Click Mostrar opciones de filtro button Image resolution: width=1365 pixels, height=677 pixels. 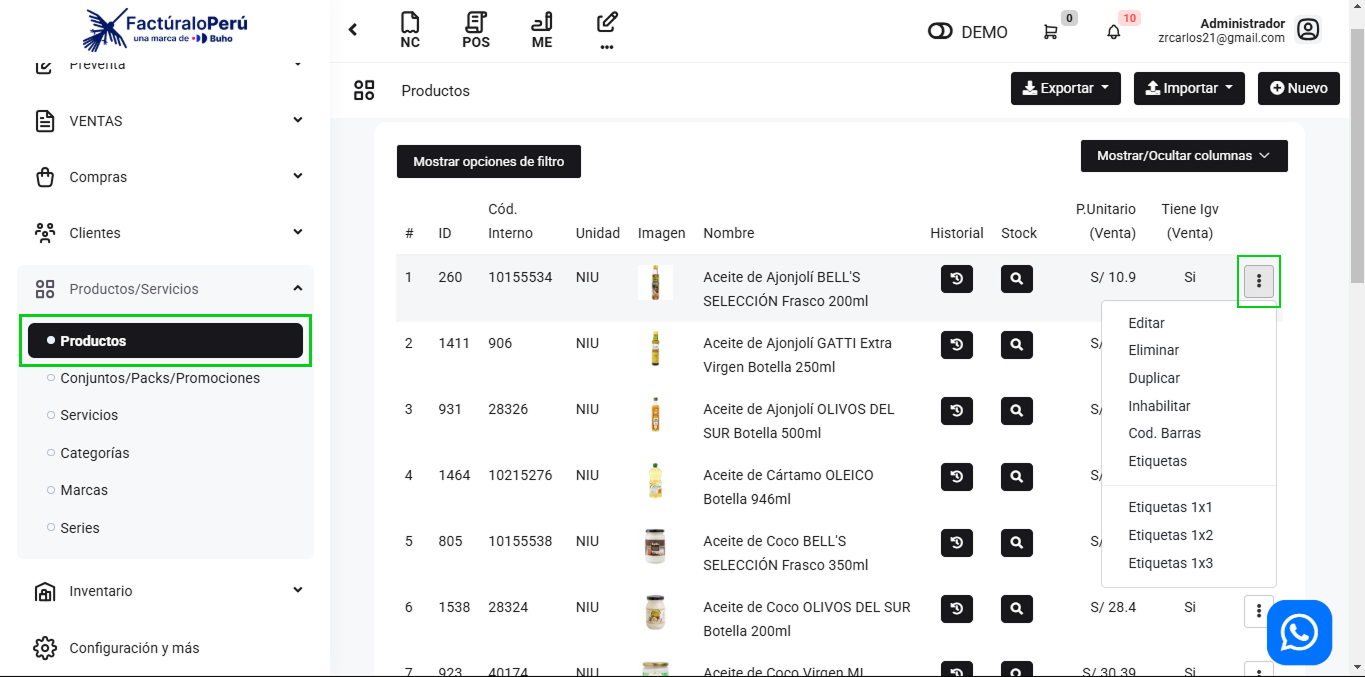[x=488, y=162]
